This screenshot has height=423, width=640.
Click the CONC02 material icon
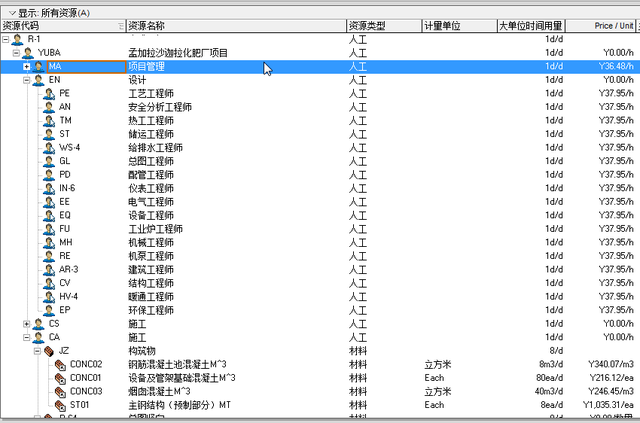pos(60,365)
